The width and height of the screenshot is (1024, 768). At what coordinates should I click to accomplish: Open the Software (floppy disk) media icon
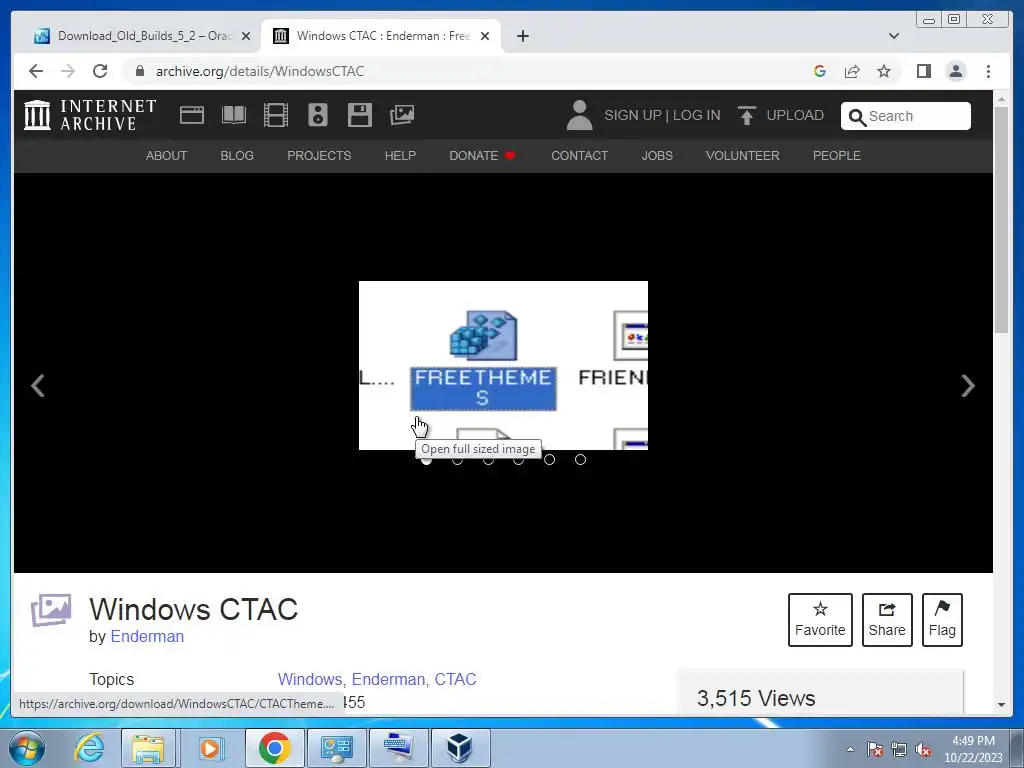point(359,115)
